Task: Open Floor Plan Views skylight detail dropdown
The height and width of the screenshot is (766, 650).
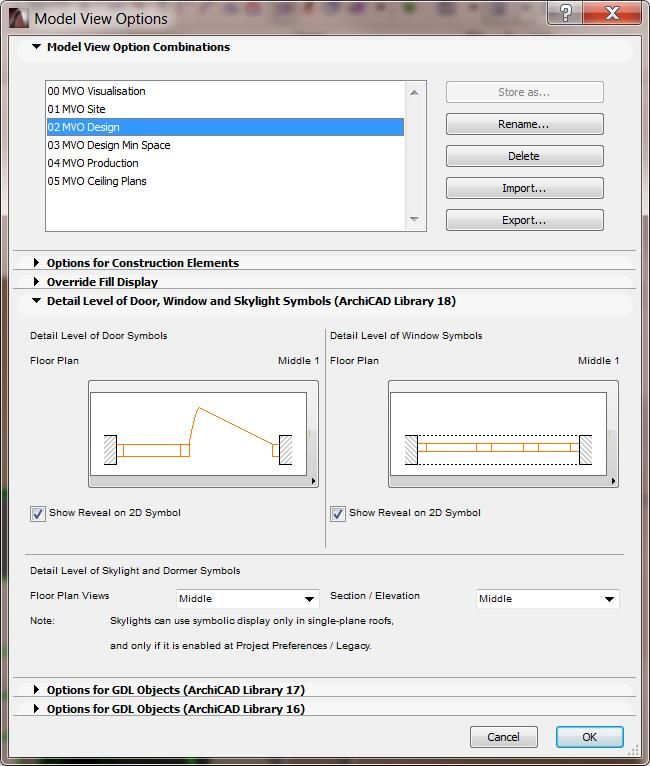Action: (248, 599)
